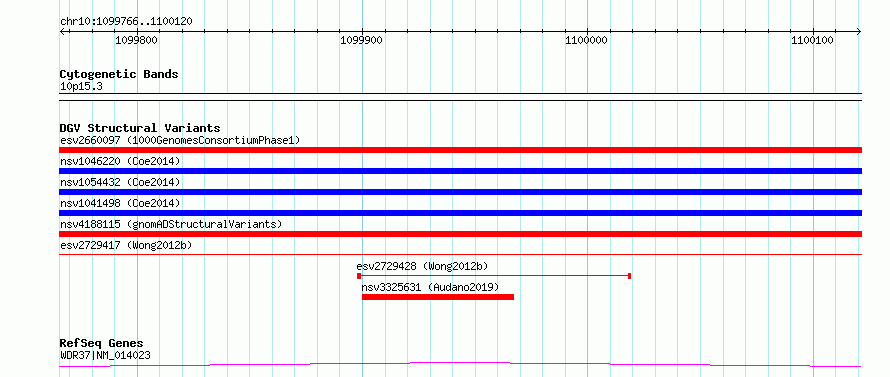
Task: Click the esv2729428 (Wong2012b) label
Action: click(x=422, y=266)
